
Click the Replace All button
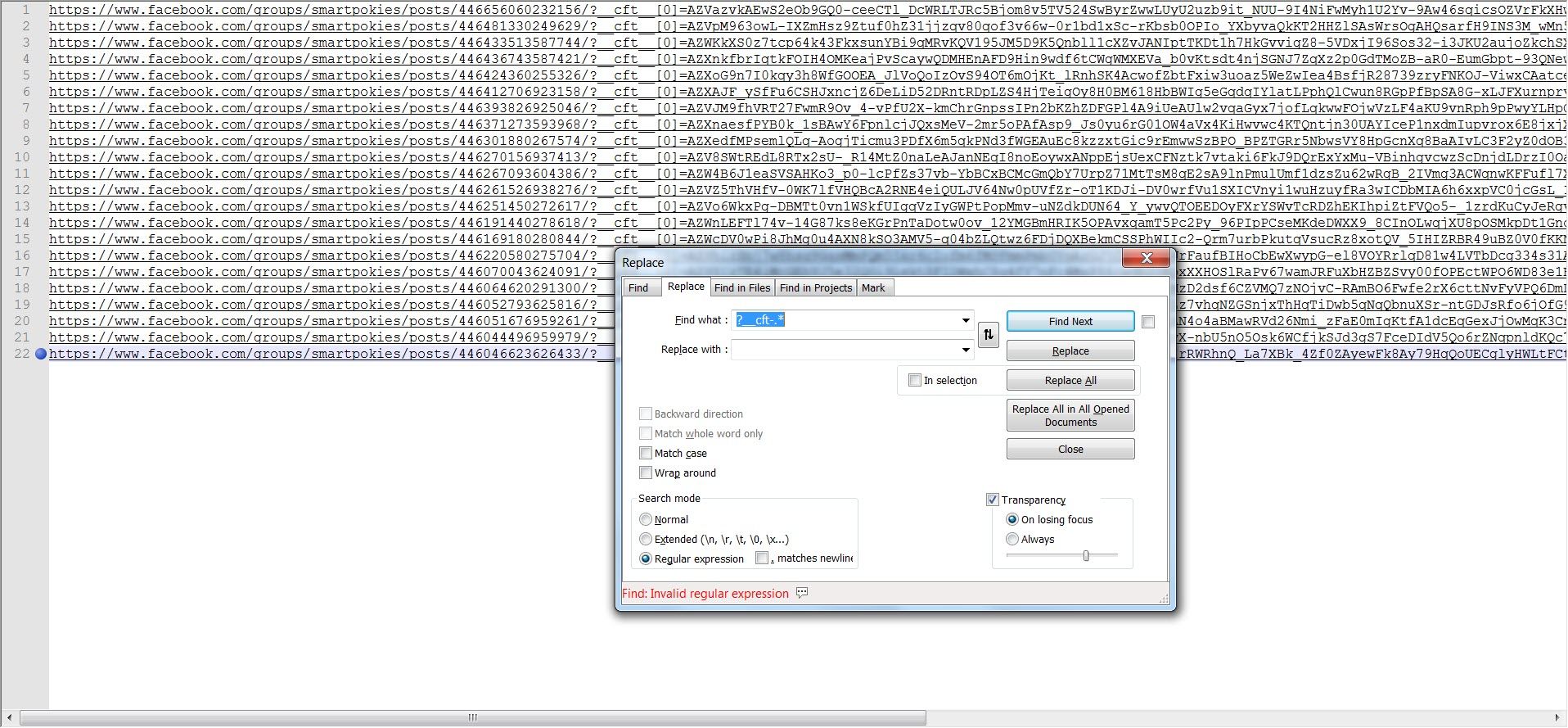pyautogui.click(x=1070, y=380)
